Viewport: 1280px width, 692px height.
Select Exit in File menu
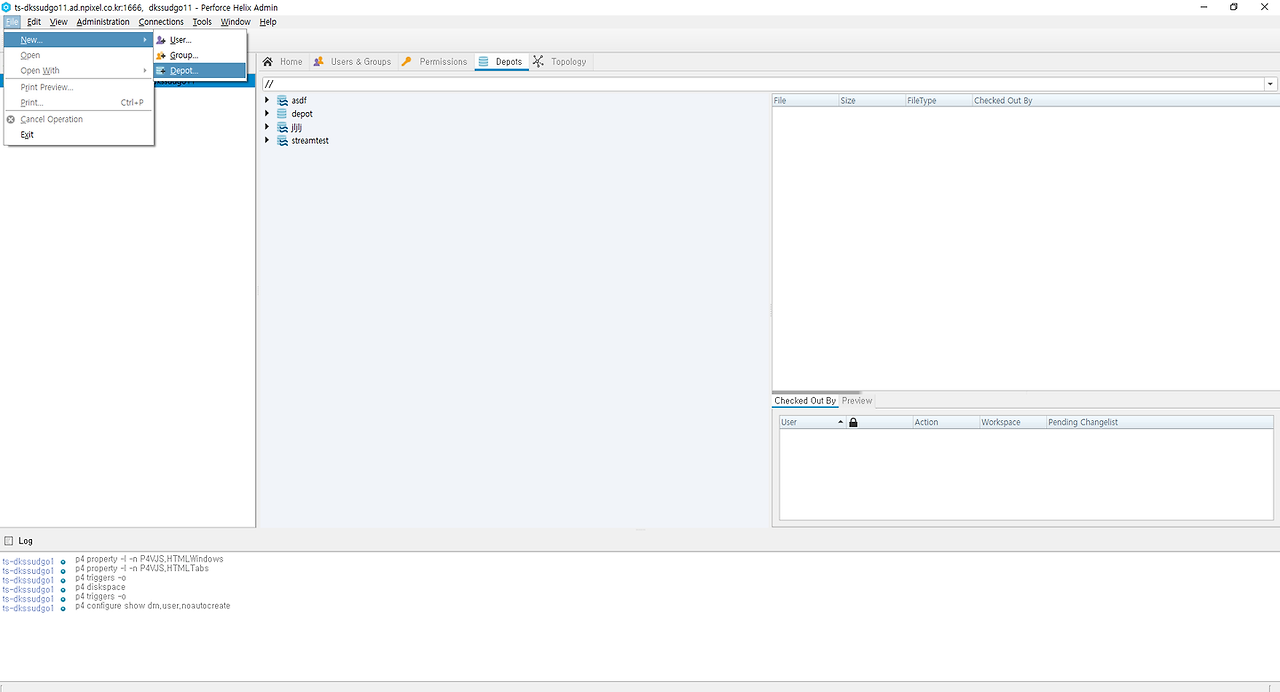point(79,135)
